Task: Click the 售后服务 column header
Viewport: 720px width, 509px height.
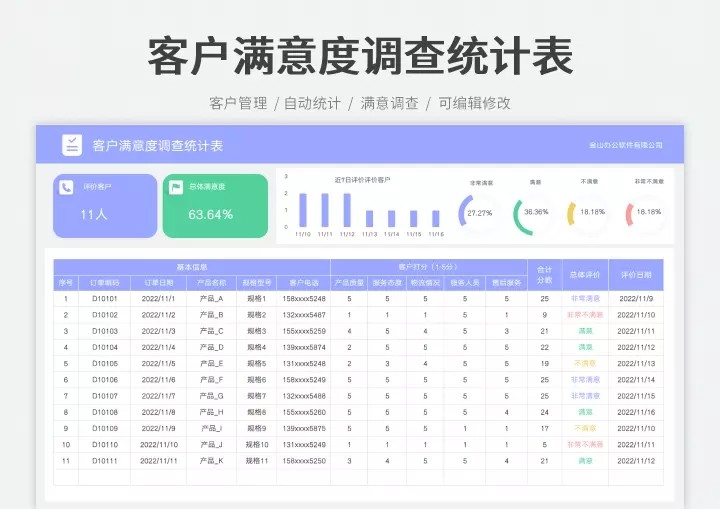Action: [506, 283]
